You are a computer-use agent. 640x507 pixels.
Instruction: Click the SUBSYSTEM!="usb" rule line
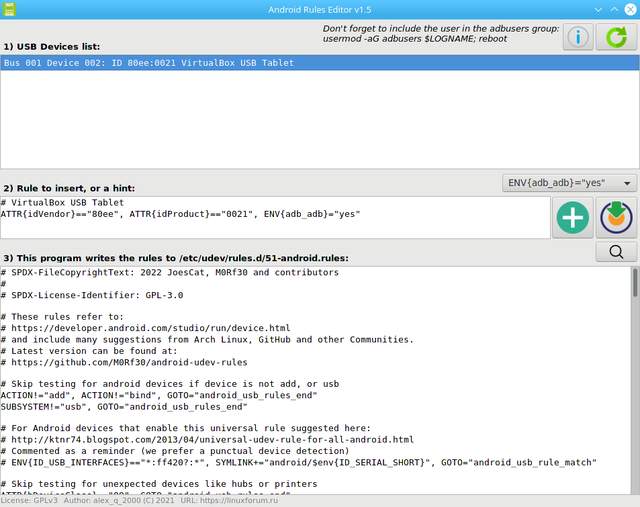click(x=124, y=407)
